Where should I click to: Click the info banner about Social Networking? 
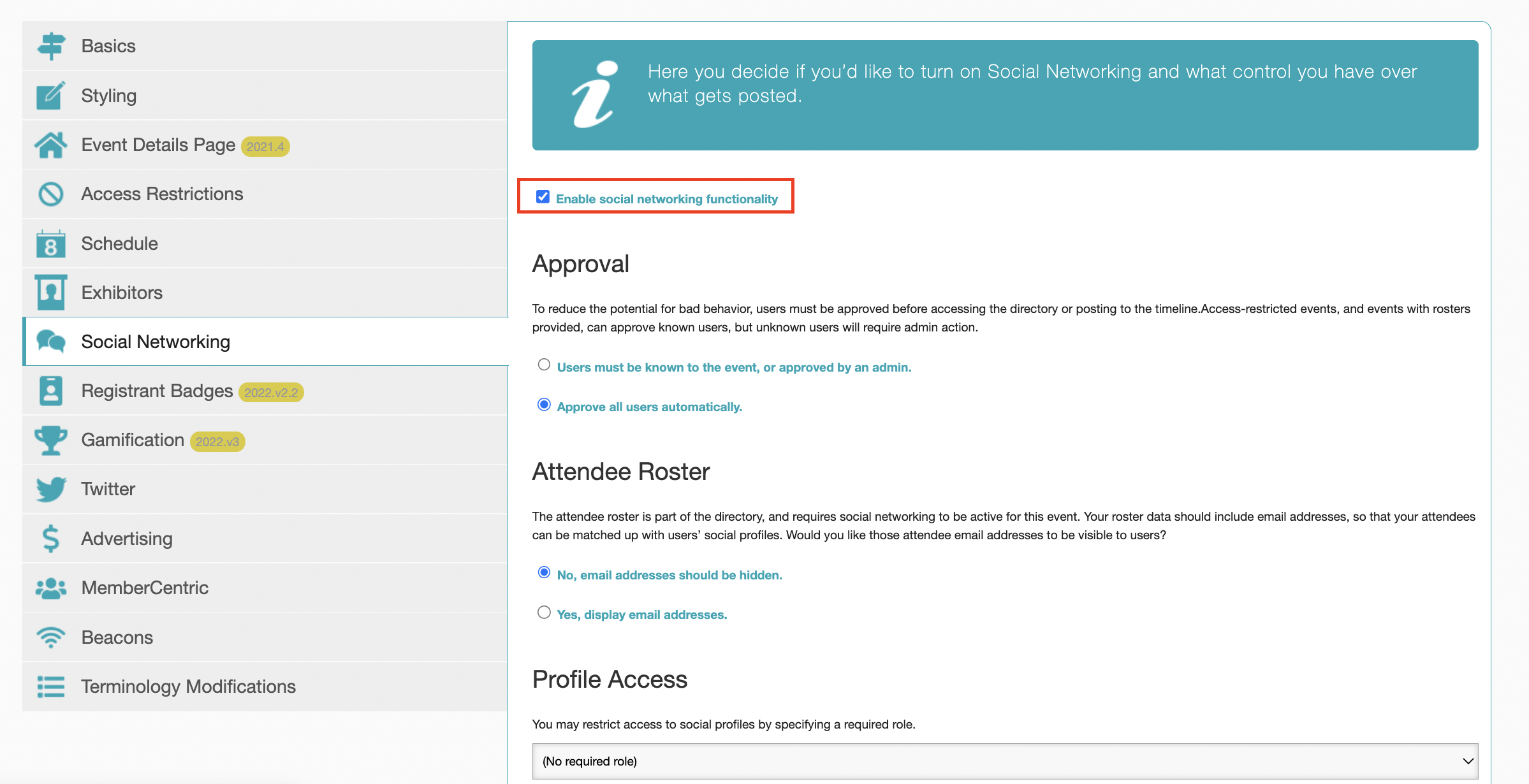coord(1005,96)
